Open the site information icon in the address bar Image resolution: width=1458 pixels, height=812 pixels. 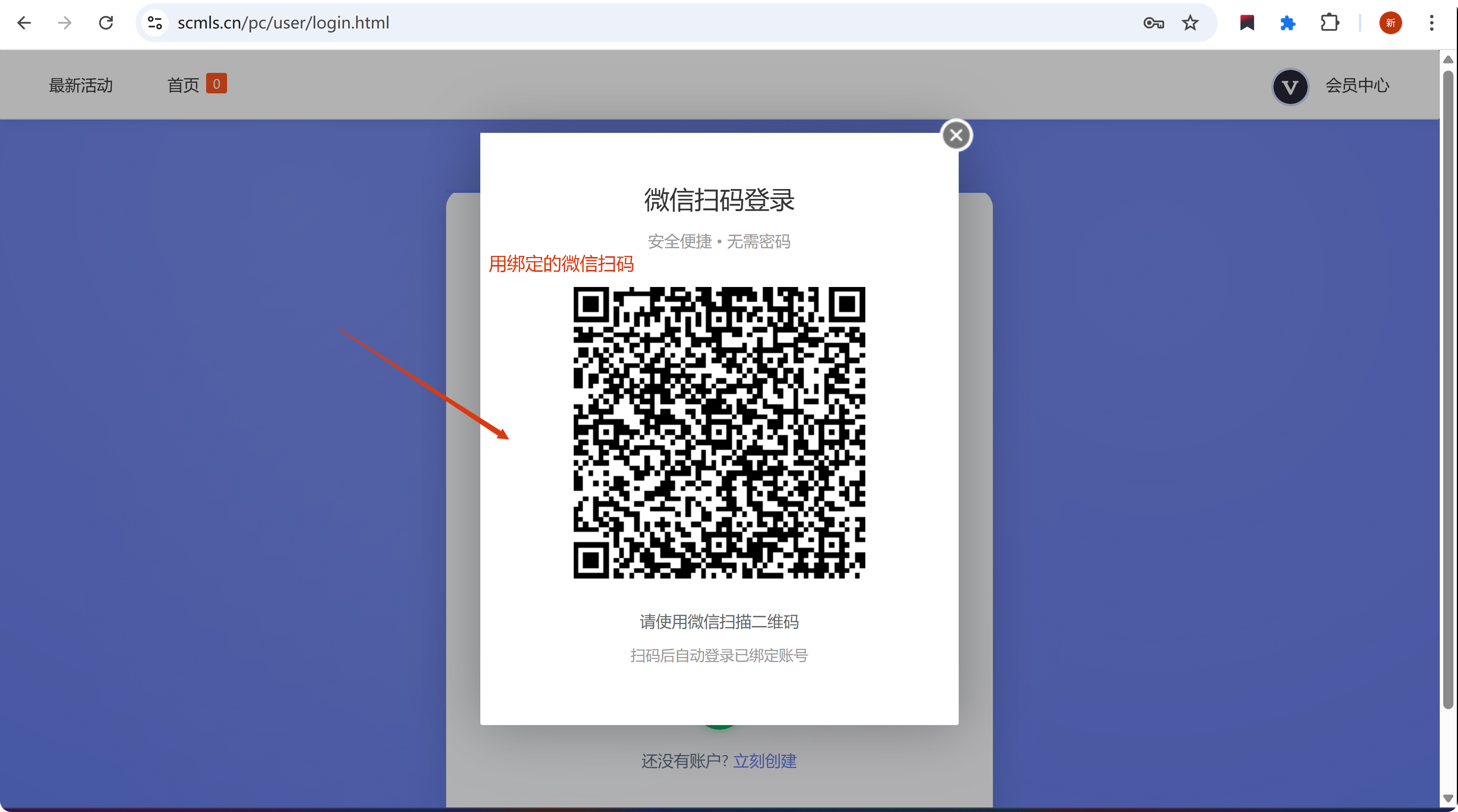tap(155, 23)
